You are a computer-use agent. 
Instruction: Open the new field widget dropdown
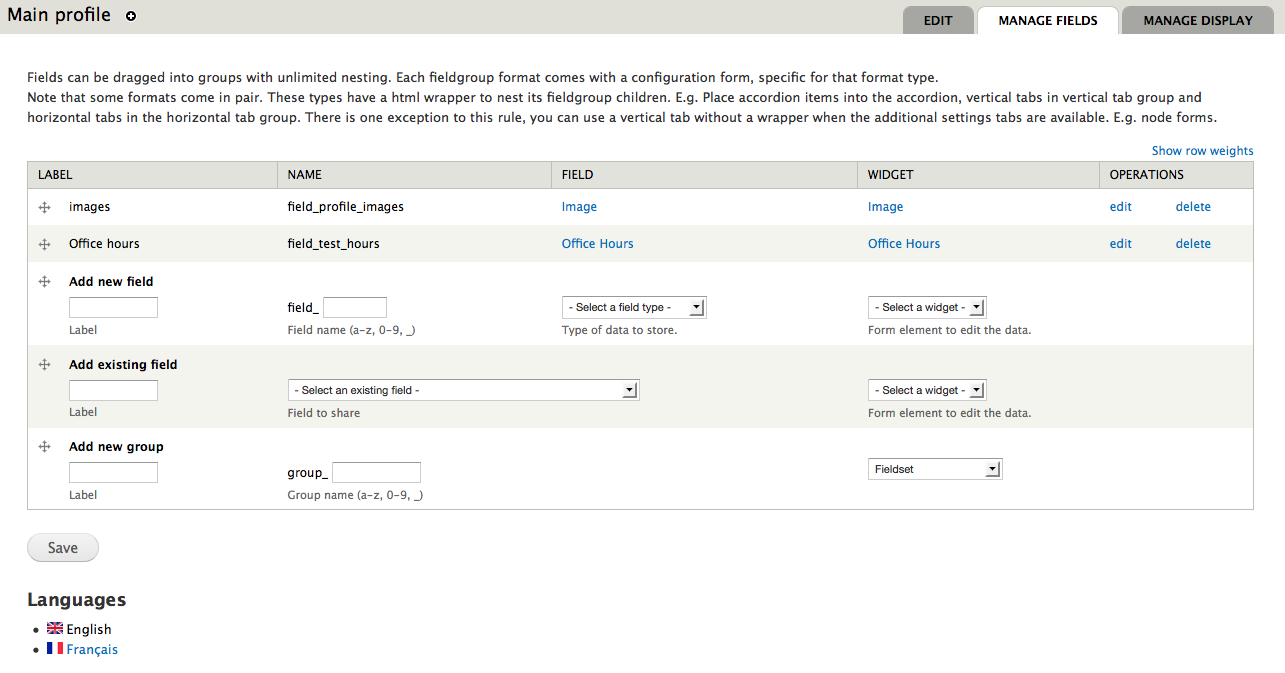[x=927, y=307]
